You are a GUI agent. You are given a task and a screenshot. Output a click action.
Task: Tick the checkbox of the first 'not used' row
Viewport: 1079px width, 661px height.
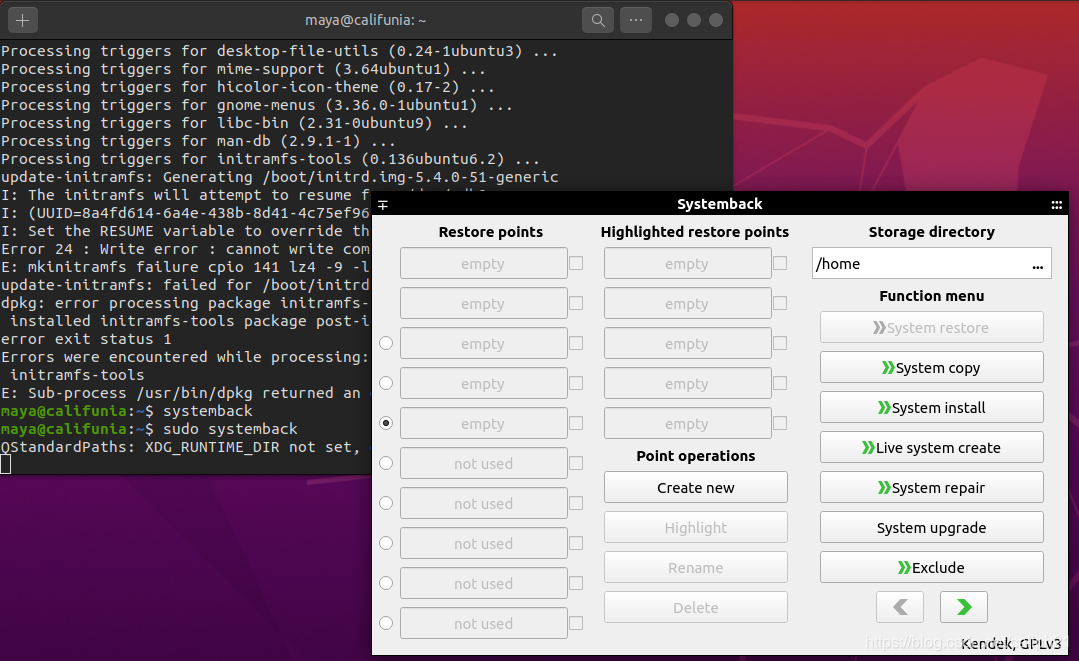[x=577, y=463]
